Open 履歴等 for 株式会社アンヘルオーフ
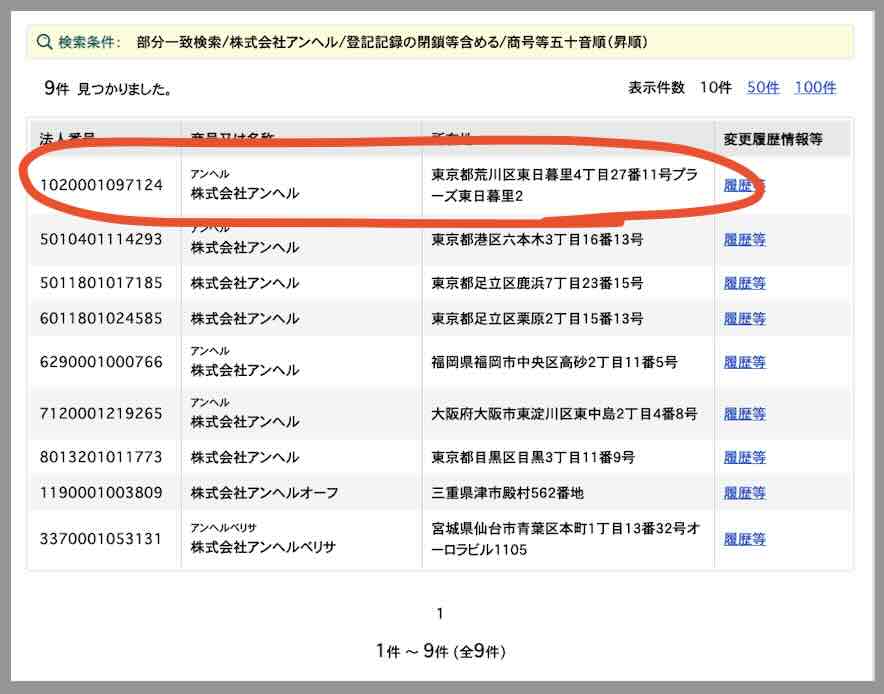 pos(744,493)
